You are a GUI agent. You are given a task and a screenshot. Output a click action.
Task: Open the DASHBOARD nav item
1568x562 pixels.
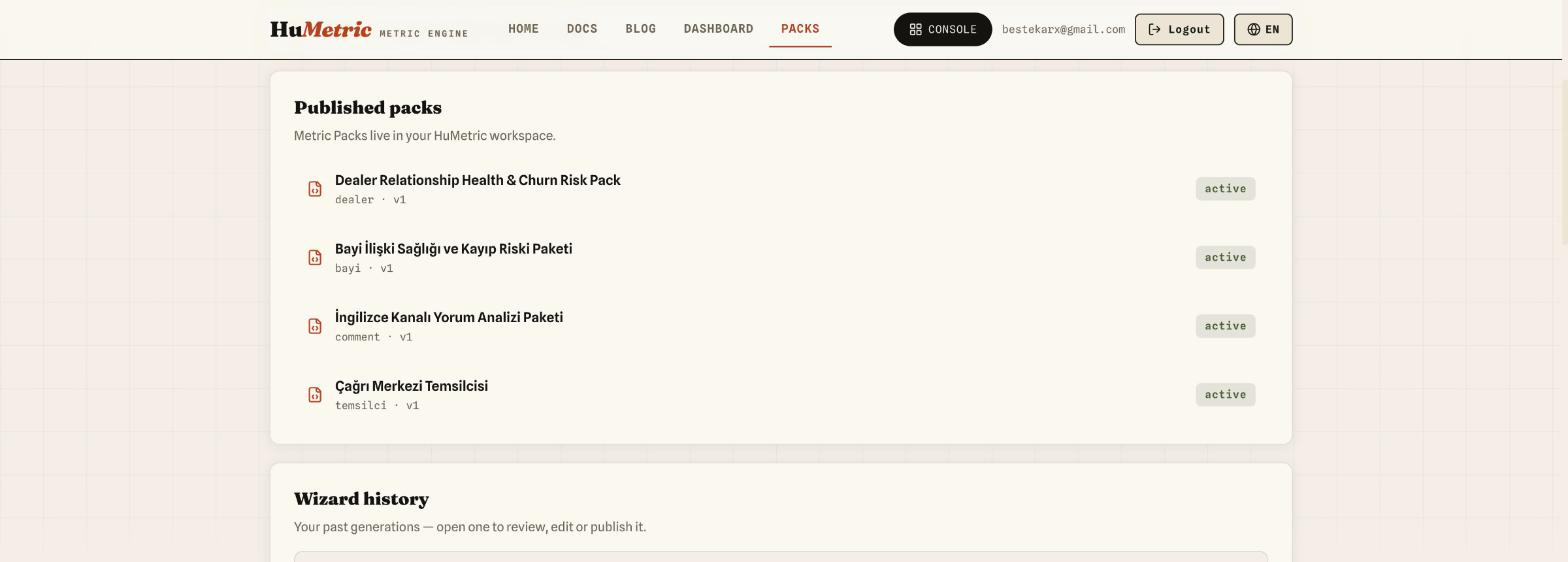(x=718, y=29)
